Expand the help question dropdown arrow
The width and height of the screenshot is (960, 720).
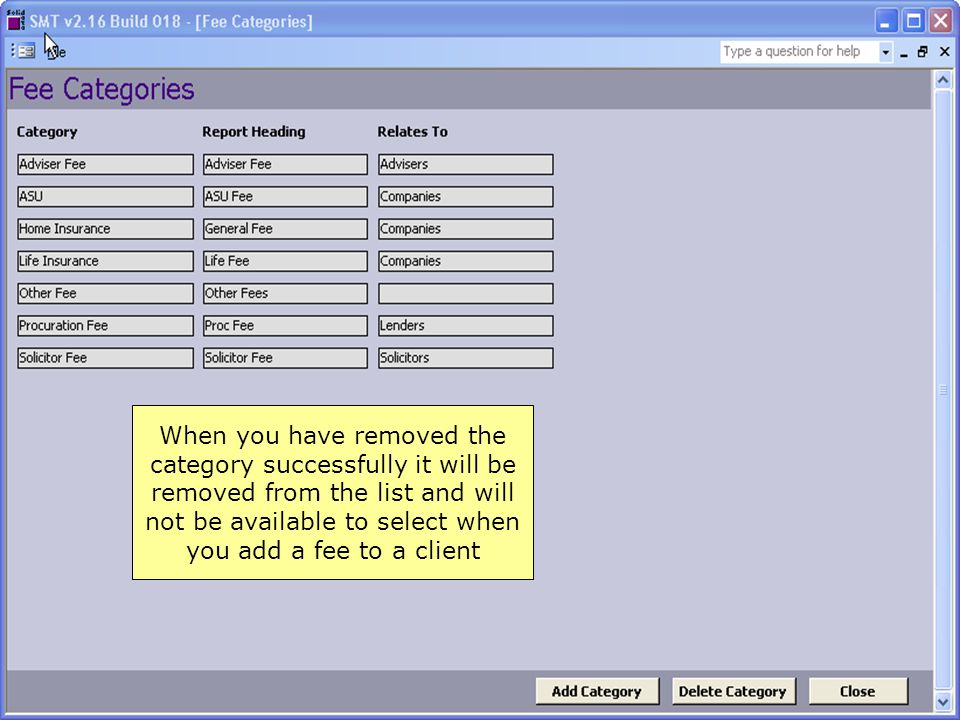coord(885,52)
